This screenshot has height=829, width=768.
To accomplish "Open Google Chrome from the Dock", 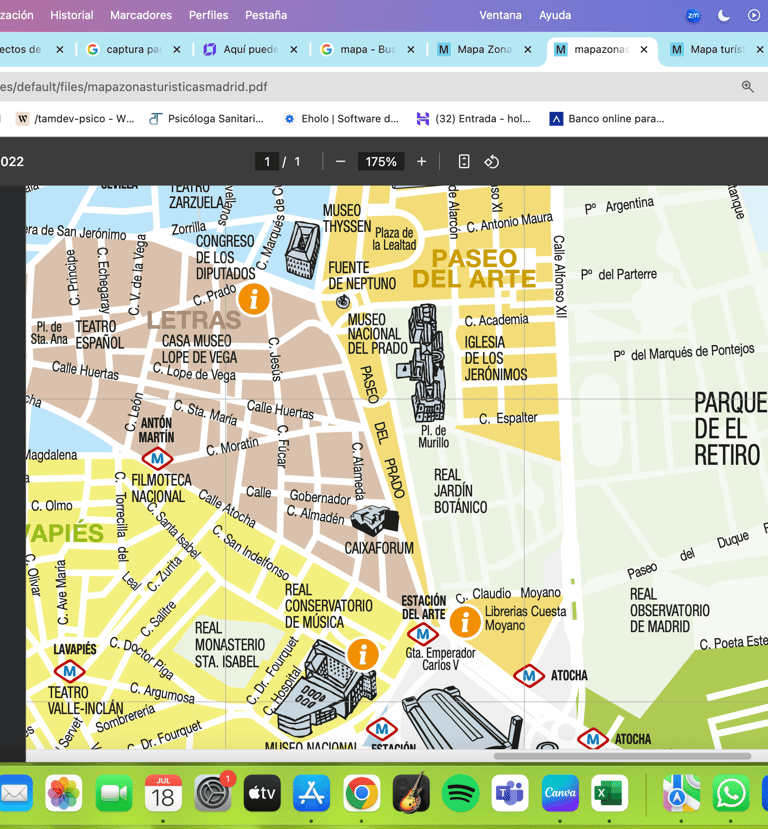I will click(362, 793).
